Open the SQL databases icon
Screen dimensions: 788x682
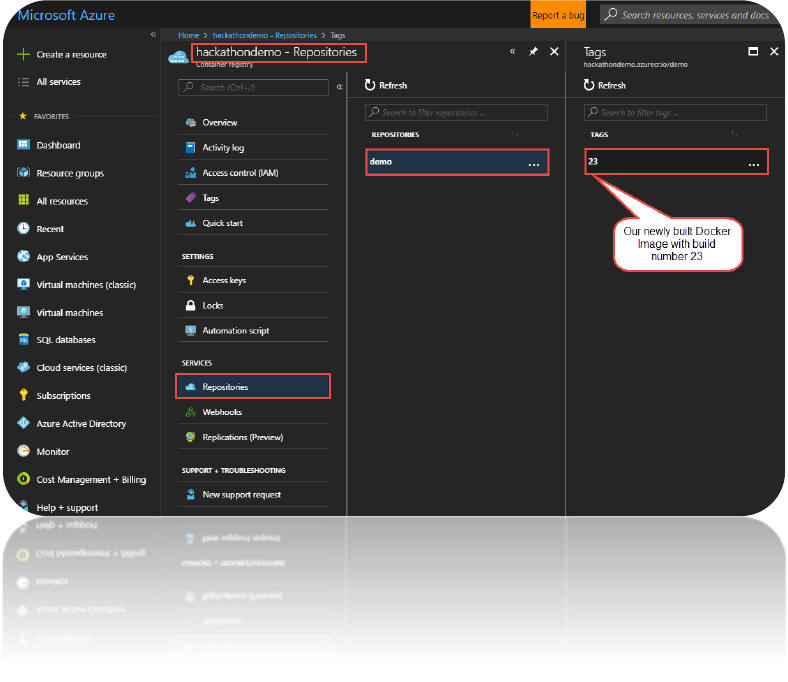[23, 339]
